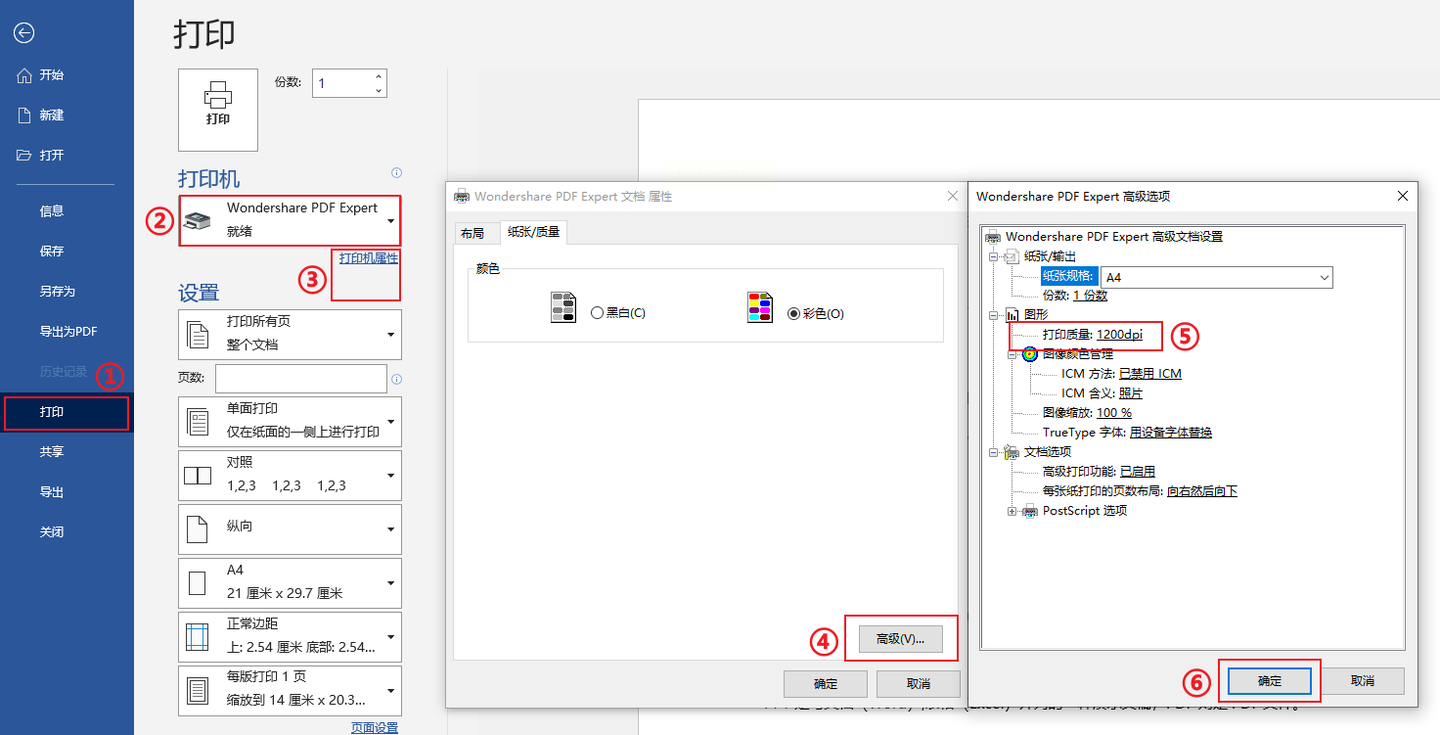This screenshot has width=1440, height=735.
Task: Click the printer icon of PostScript 选项
Action: coord(1030,511)
